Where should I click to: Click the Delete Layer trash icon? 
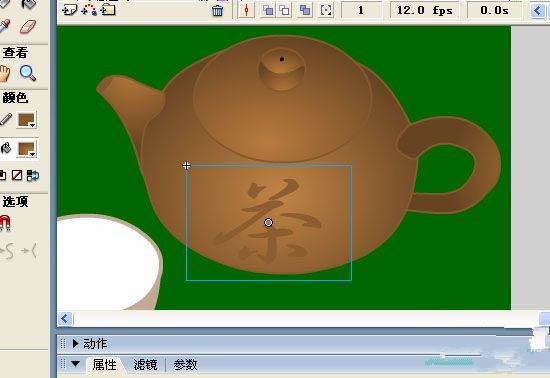[x=217, y=11]
